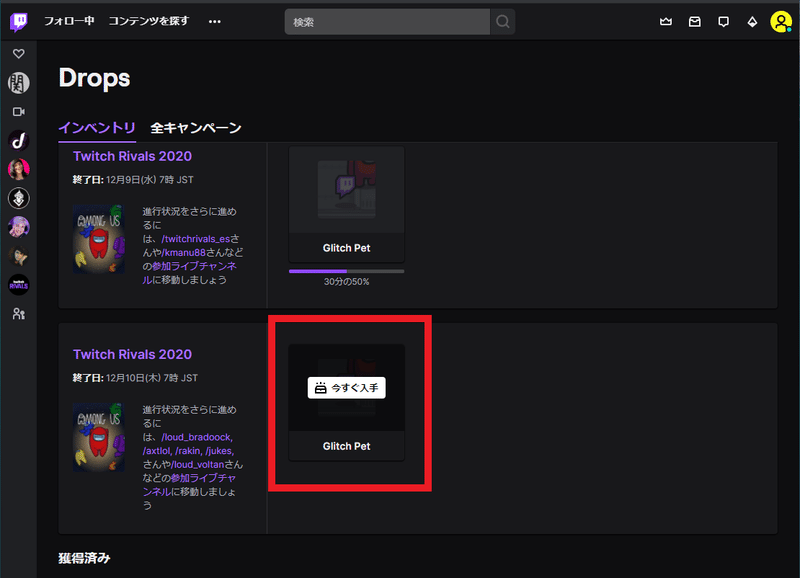Screen dimensions: 800x578
Task: Open the more options ellipsis menu
Action: (x=215, y=21)
